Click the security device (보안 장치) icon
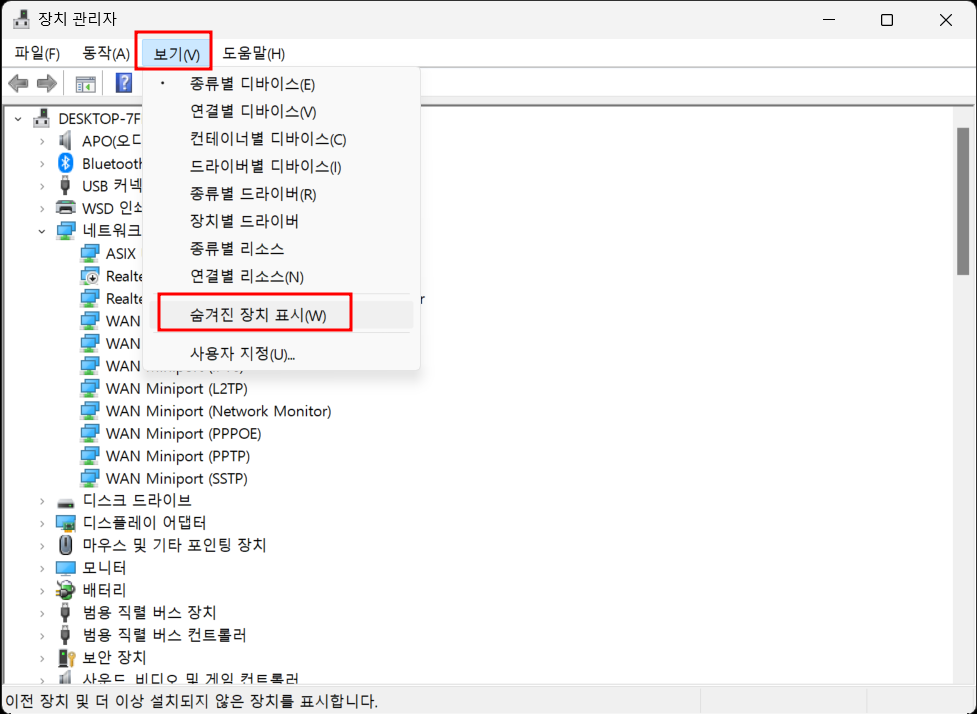This screenshot has width=977, height=714. point(66,657)
